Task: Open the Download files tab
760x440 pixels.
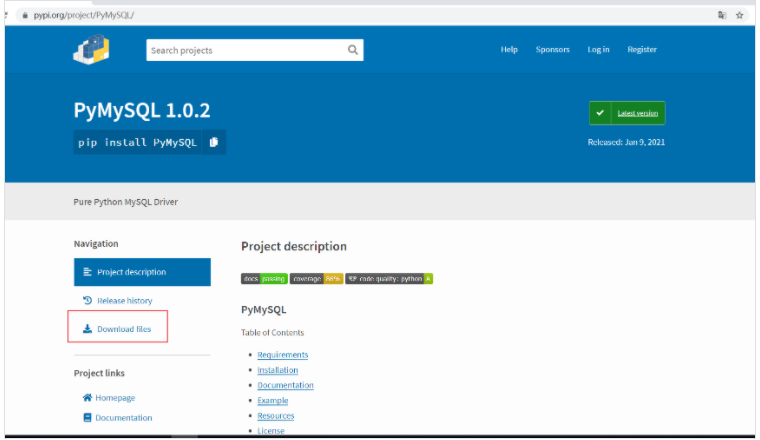Action: (x=124, y=329)
